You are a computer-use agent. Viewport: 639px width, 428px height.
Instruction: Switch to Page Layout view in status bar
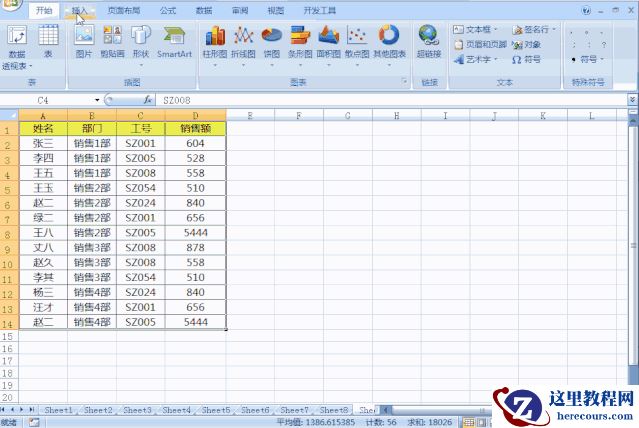pos(481,422)
